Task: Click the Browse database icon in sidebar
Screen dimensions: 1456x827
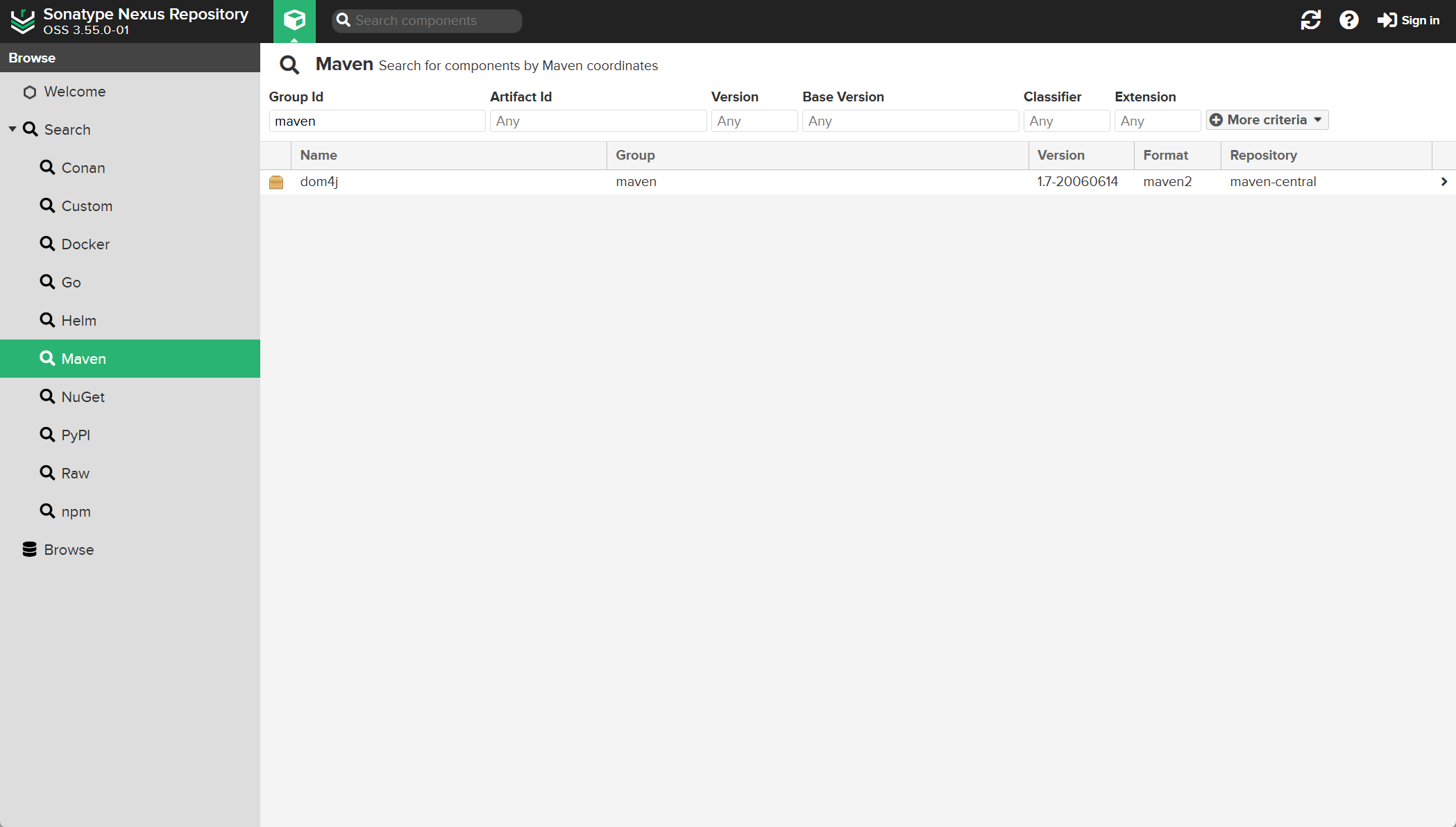Action: point(29,549)
